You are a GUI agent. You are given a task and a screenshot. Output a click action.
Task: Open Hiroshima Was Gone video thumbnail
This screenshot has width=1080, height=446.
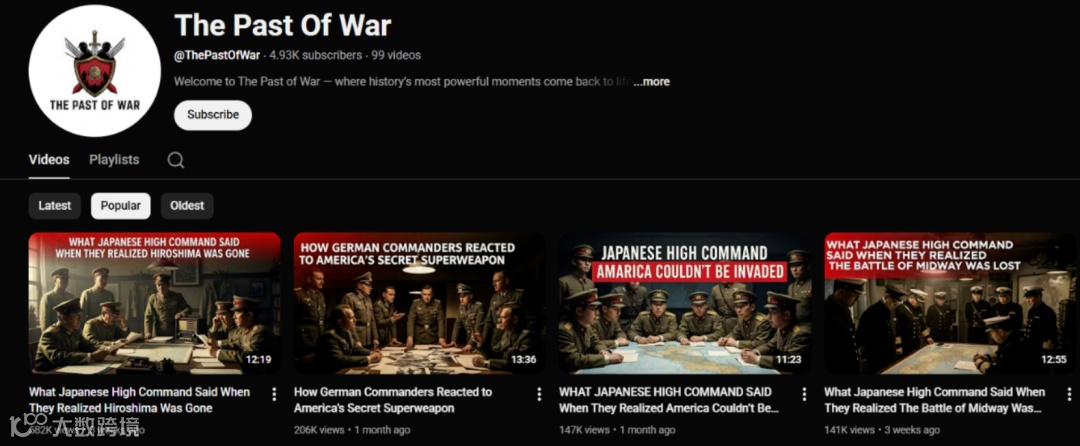click(x=154, y=304)
